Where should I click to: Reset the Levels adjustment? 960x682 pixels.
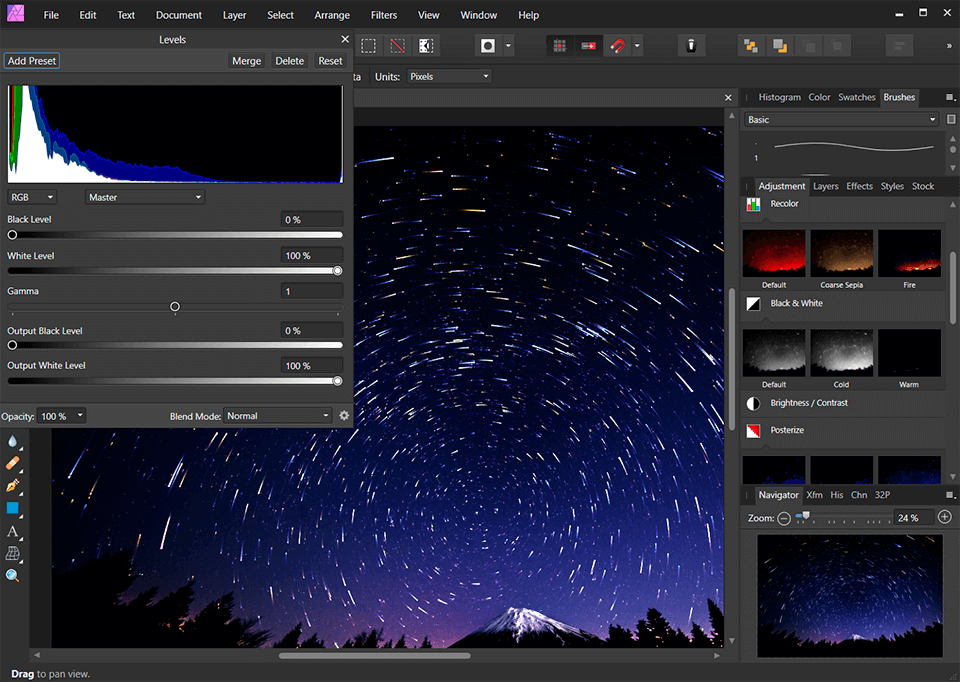[x=330, y=60]
